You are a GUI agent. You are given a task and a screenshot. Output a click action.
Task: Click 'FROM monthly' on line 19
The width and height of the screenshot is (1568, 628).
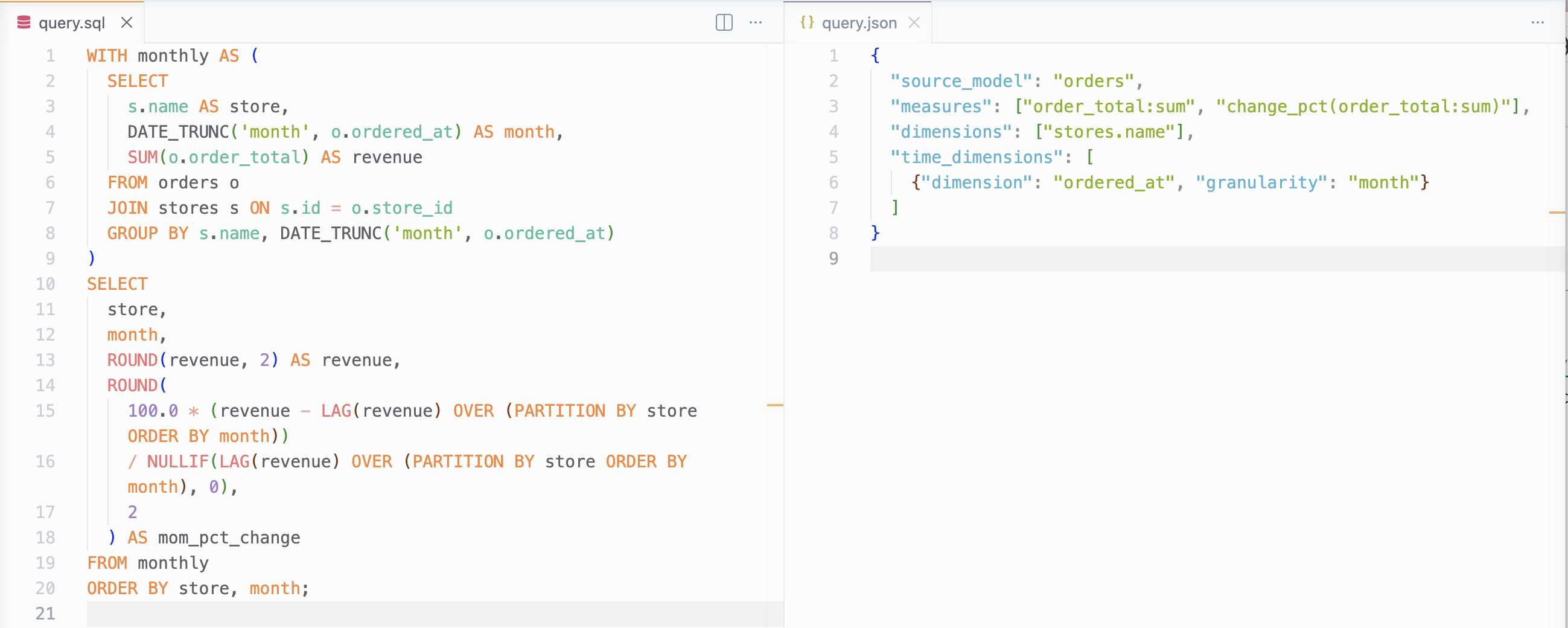147,563
